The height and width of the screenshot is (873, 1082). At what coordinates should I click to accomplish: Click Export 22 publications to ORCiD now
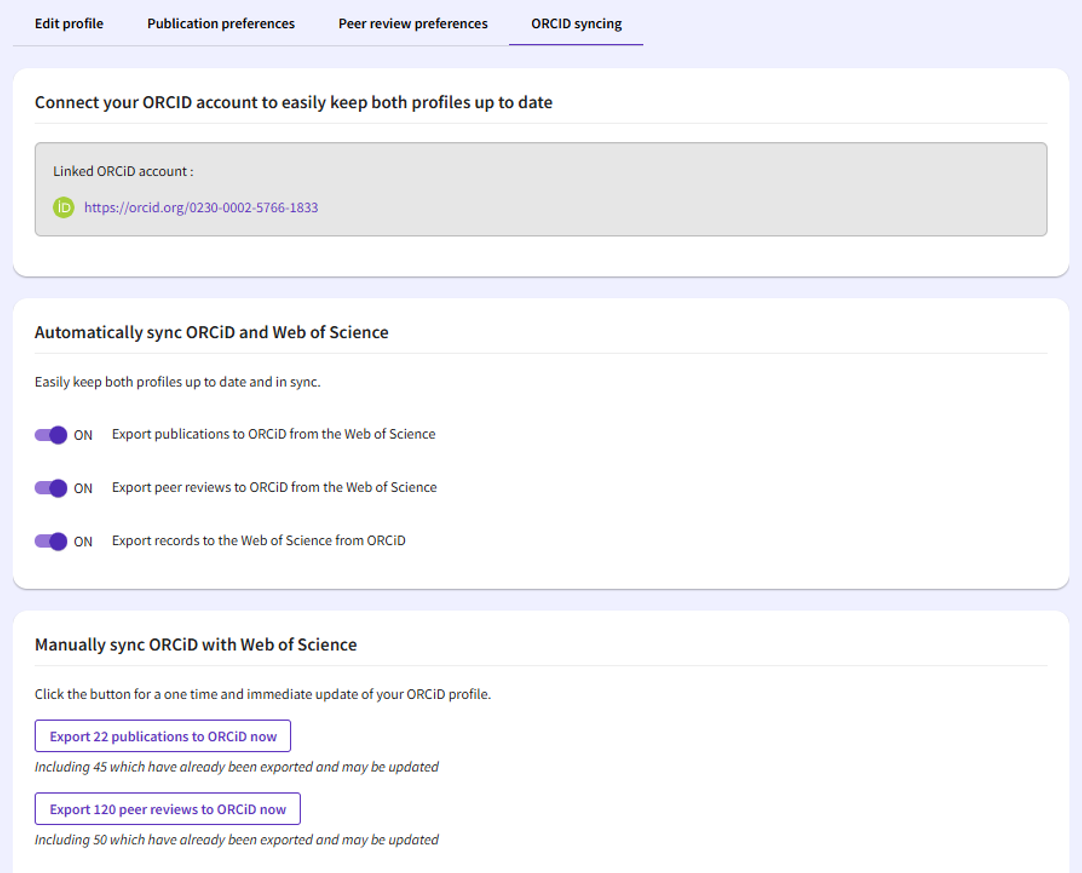162,735
